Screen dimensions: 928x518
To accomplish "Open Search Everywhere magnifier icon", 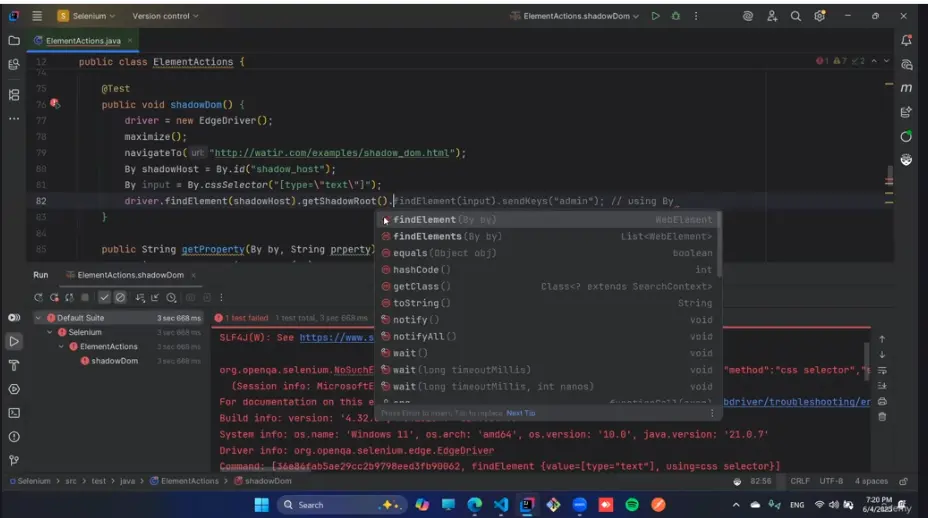I will (x=795, y=17).
